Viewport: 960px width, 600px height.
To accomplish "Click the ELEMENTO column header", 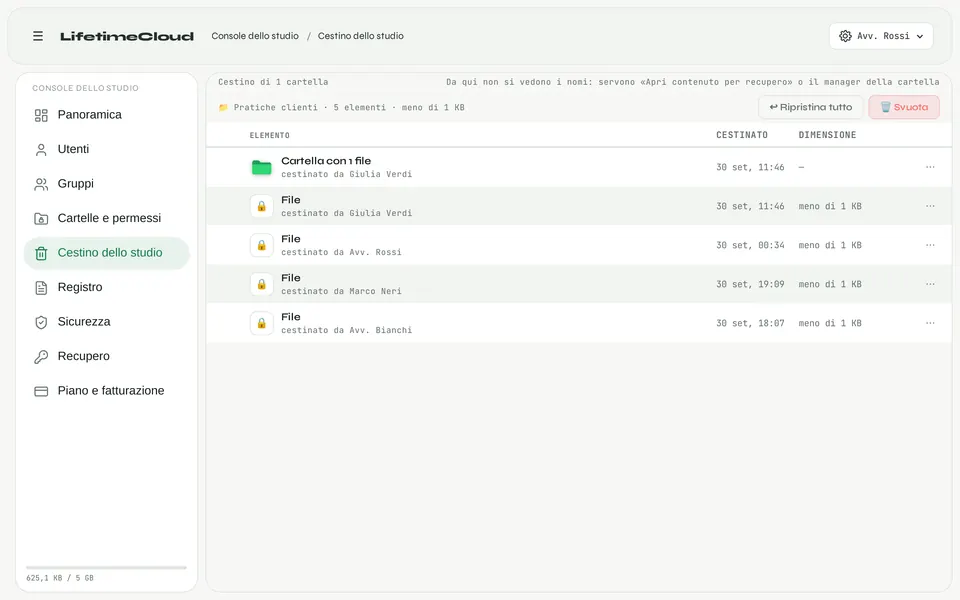I will point(269,135).
